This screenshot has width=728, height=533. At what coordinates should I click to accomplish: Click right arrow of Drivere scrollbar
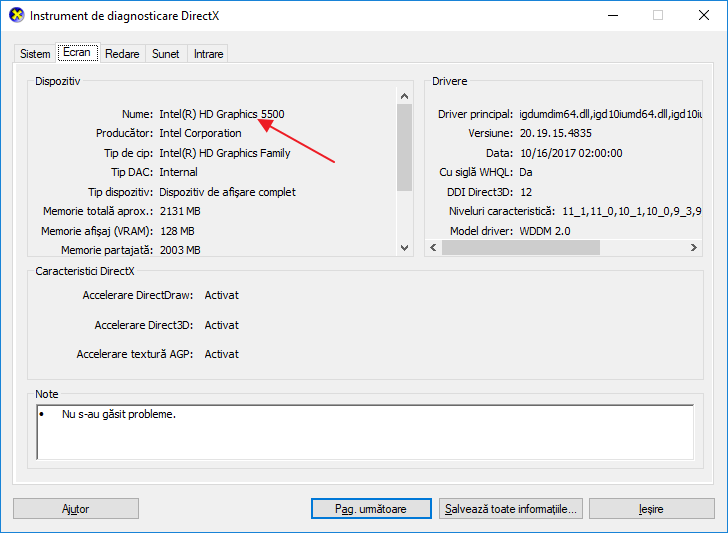694,247
